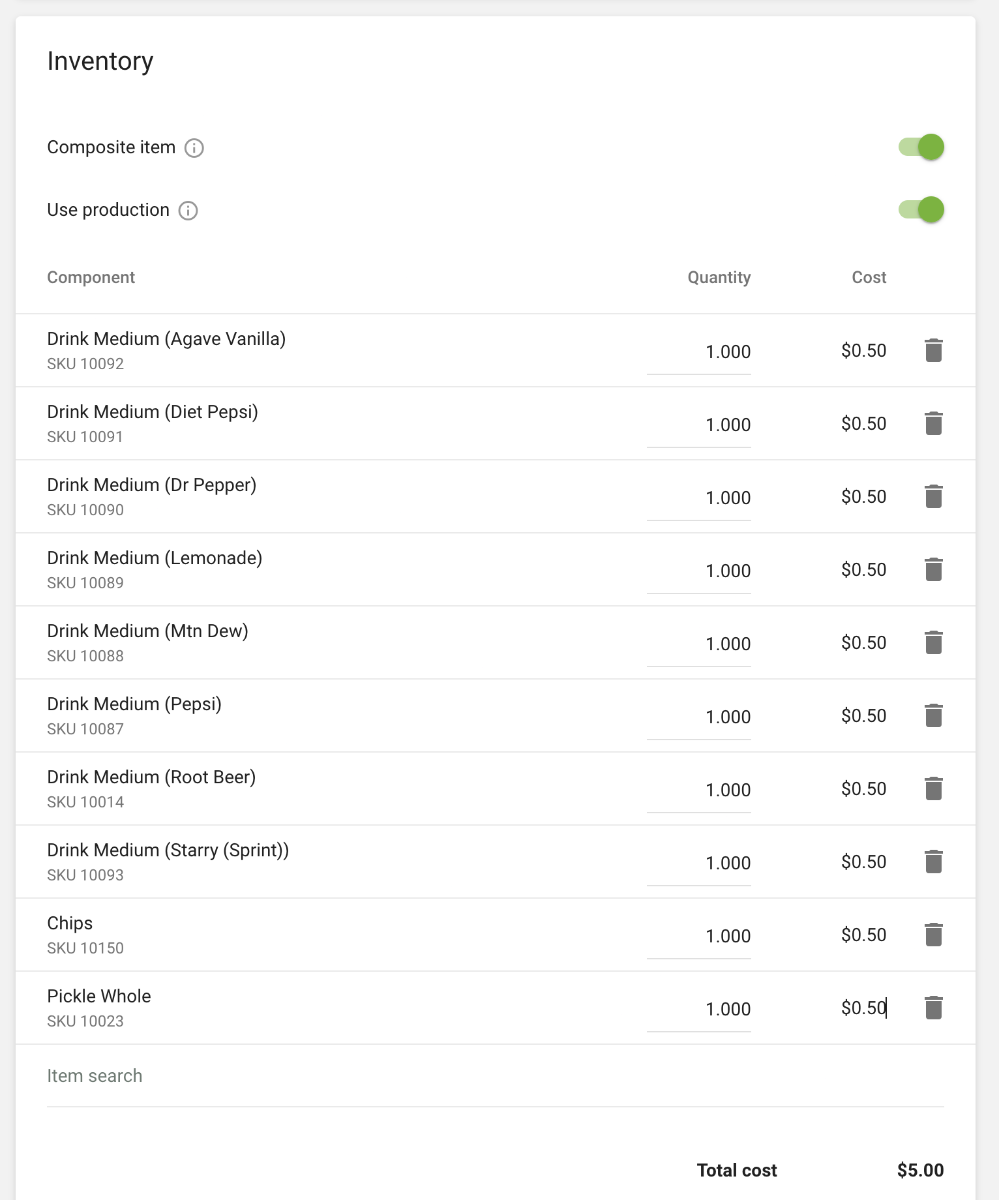
Task: Show info tooltip for Composite item
Action: pyautogui.click(x=195, y=148)
